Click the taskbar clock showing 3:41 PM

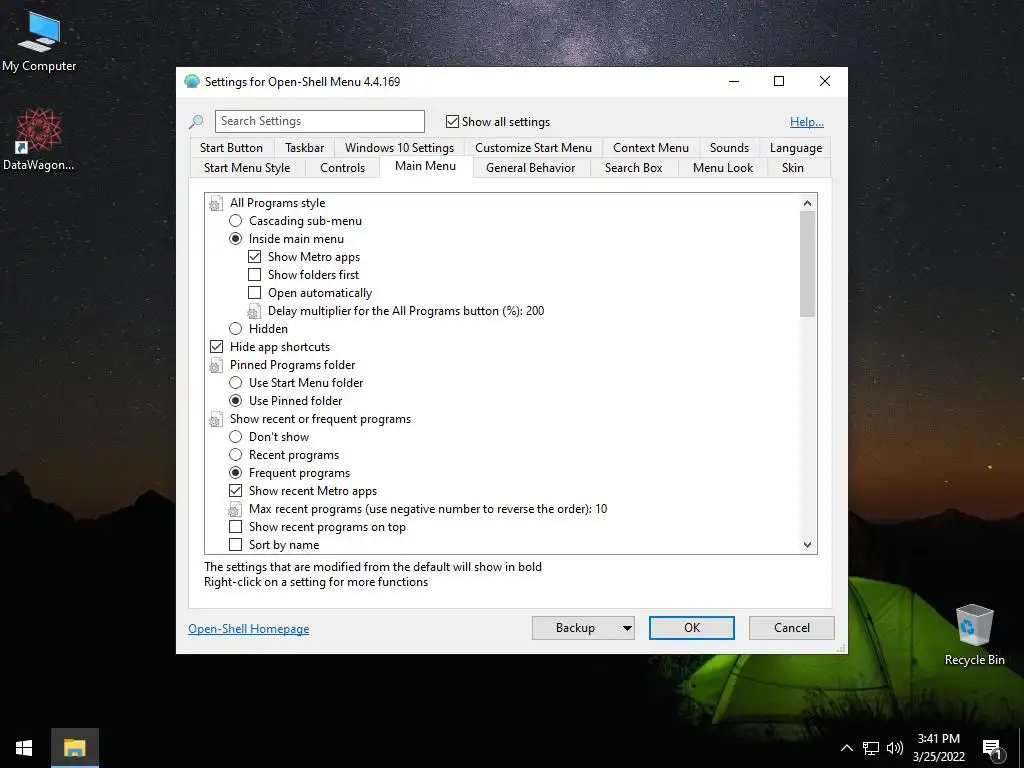(938, 748)
